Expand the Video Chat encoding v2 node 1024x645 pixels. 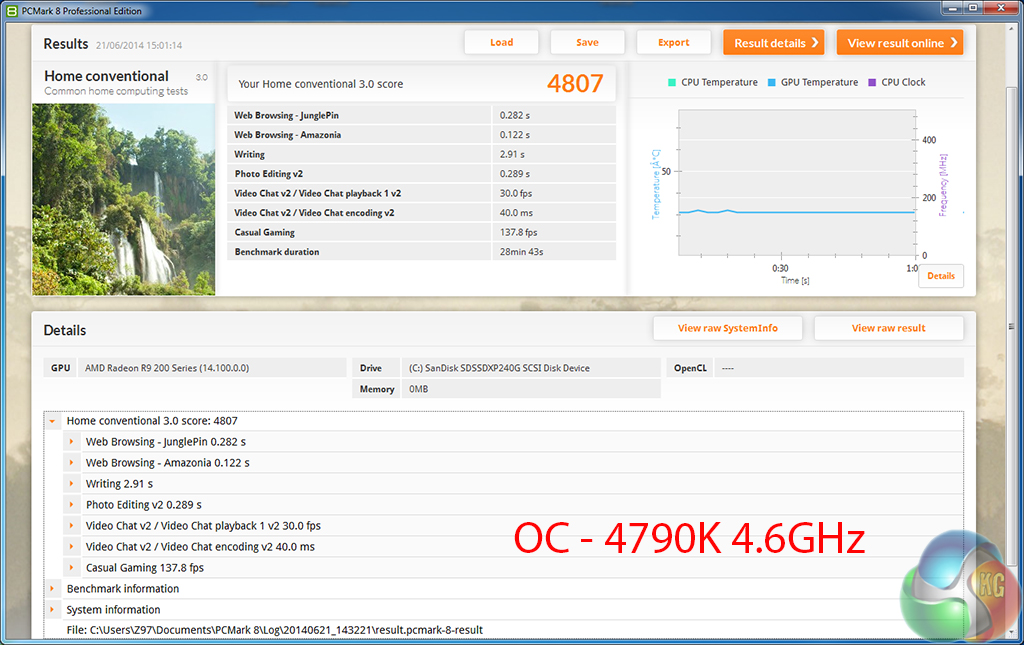71,546
